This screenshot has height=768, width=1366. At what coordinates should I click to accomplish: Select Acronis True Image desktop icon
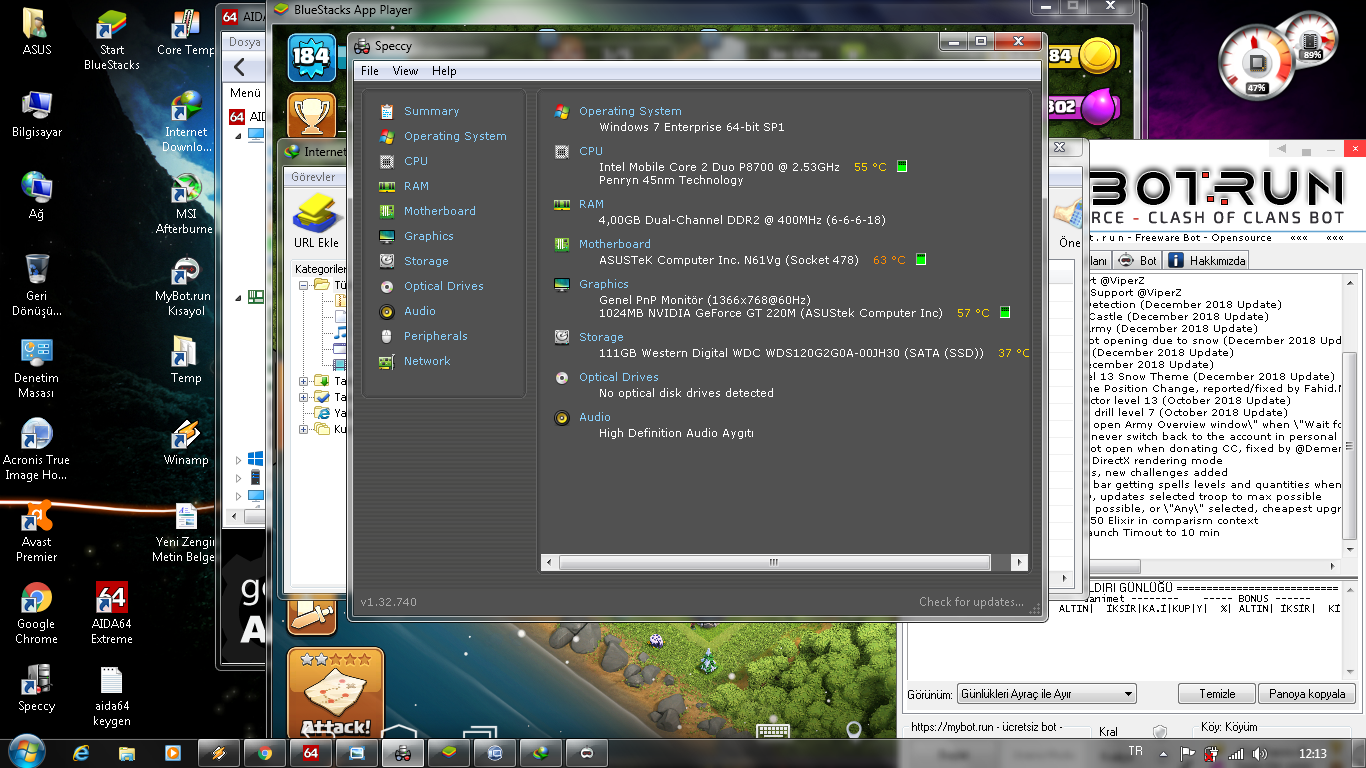coord(37,449)
